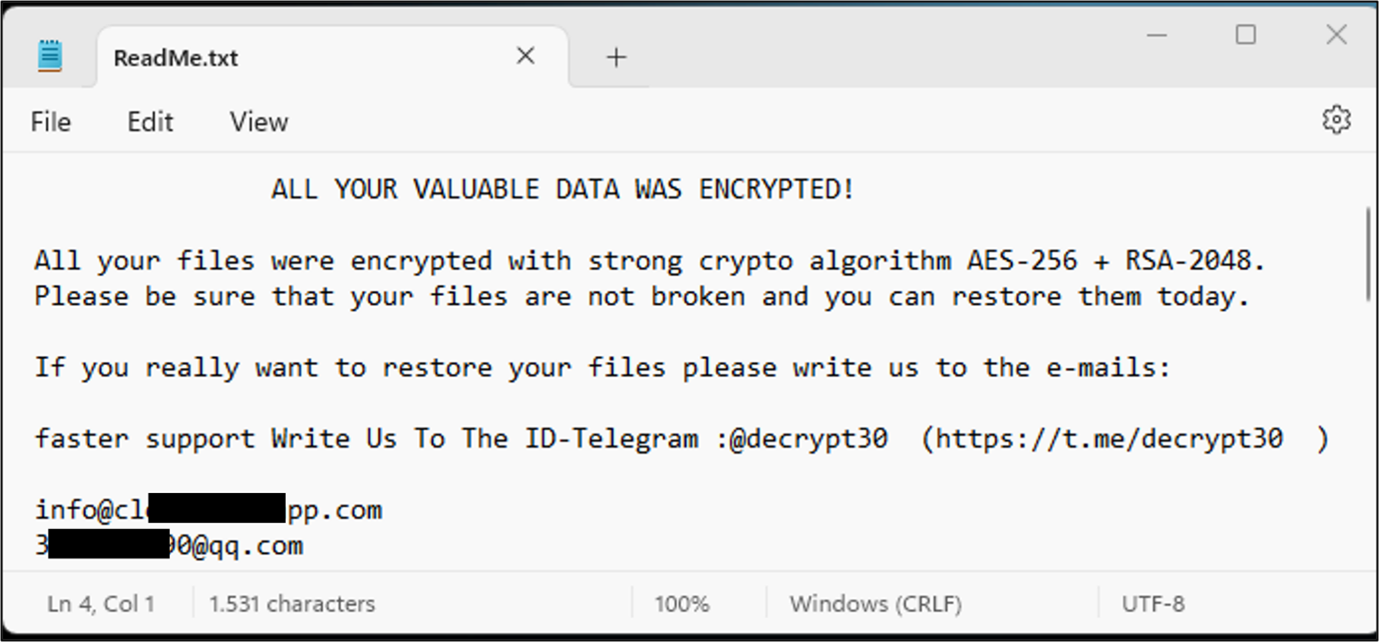The image size is (1379, 642).
Task: Click the UTF-8 encoding indicator
Action: [1153, 604]
